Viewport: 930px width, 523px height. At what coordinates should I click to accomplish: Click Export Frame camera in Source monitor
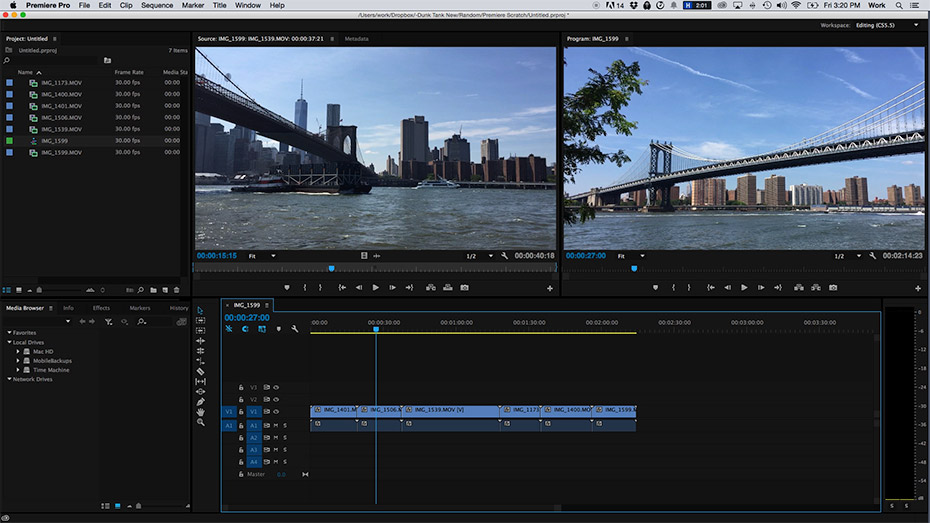[x=464, y=288]
